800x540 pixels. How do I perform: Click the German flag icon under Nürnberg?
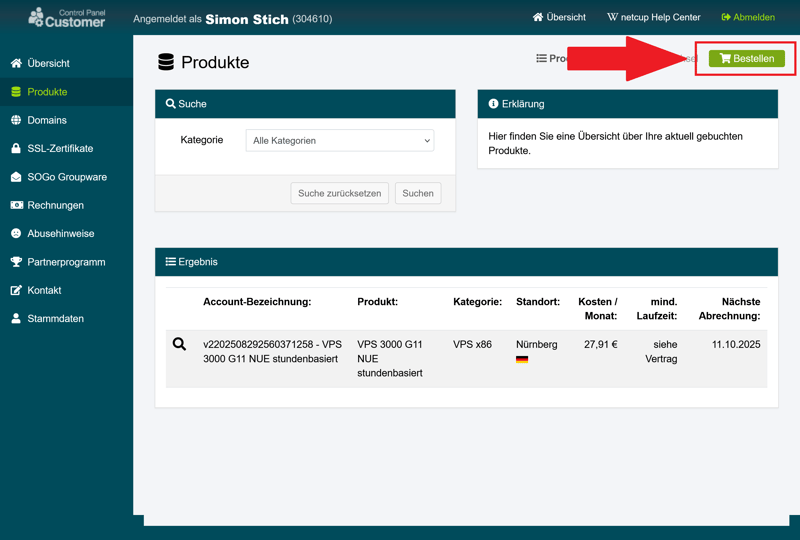click(522, 359)
